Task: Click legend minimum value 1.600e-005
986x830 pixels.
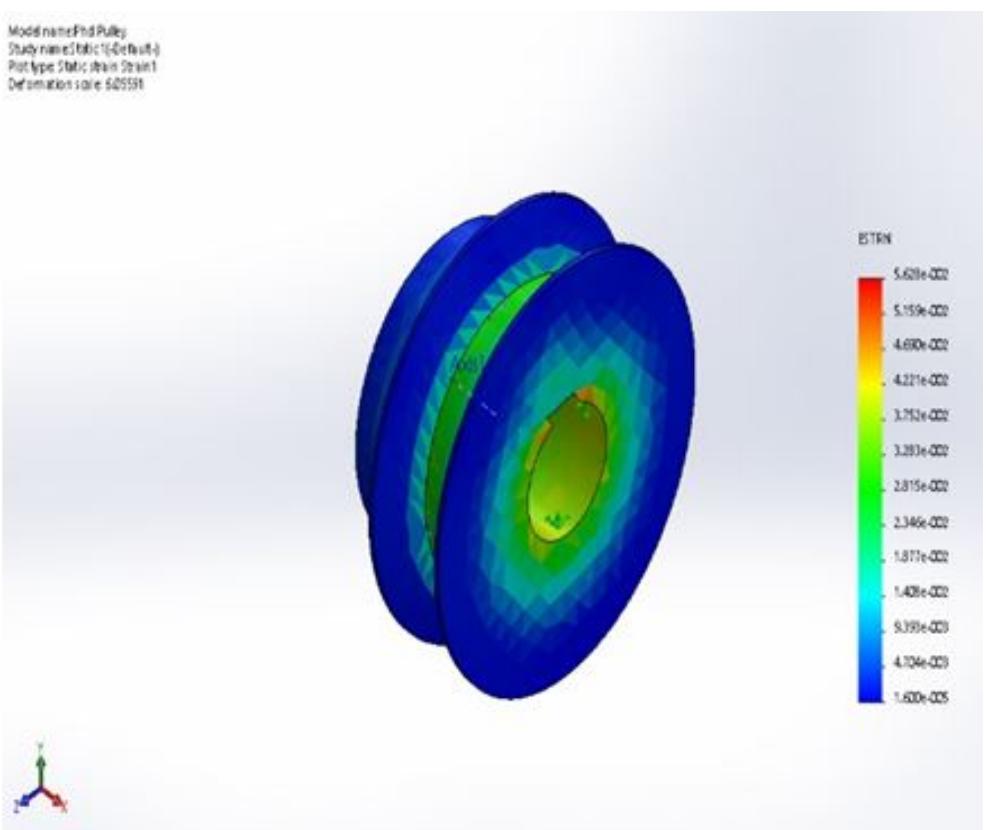Action: tap(921, 698)
